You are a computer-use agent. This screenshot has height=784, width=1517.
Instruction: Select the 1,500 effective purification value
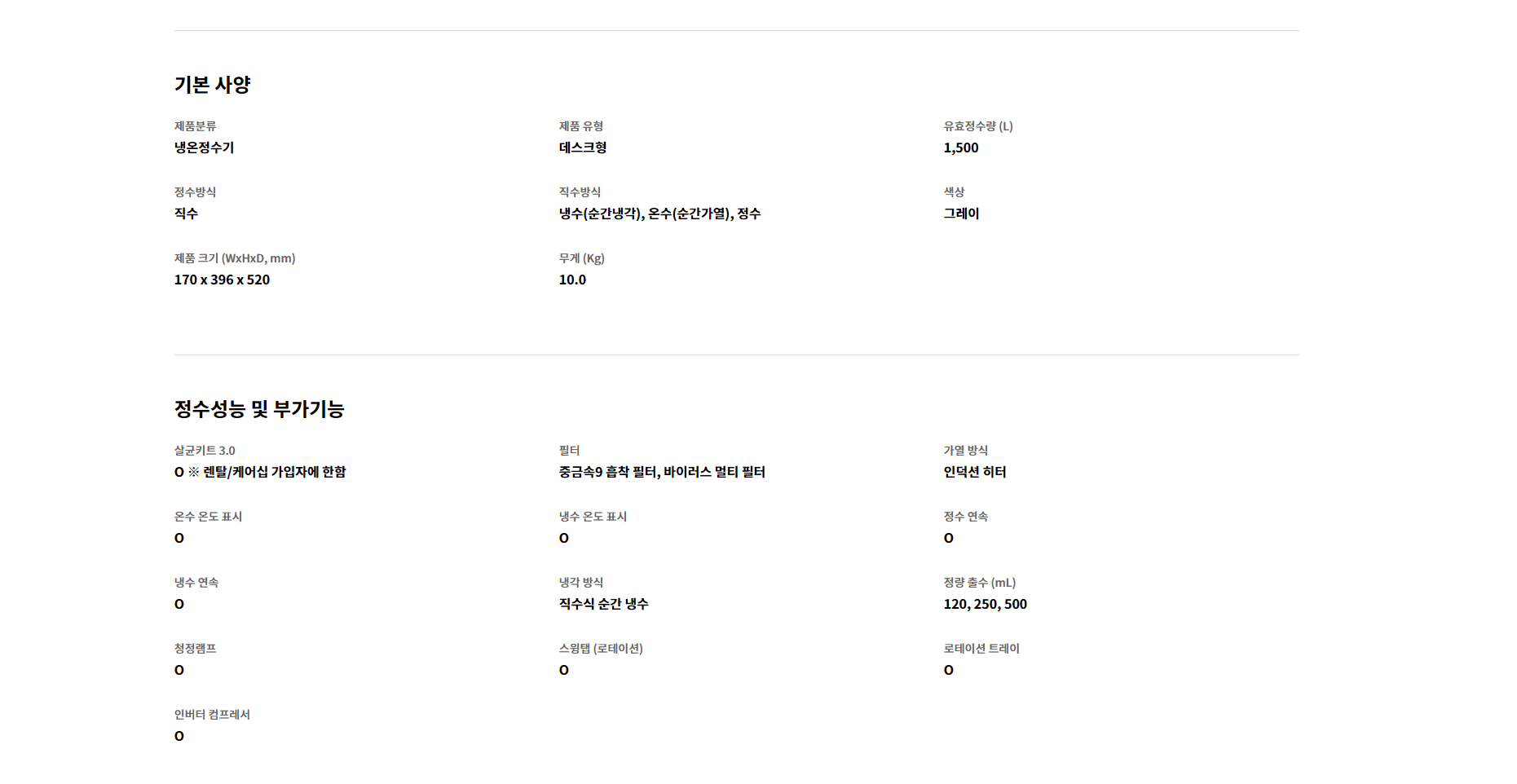click(961, 148)
